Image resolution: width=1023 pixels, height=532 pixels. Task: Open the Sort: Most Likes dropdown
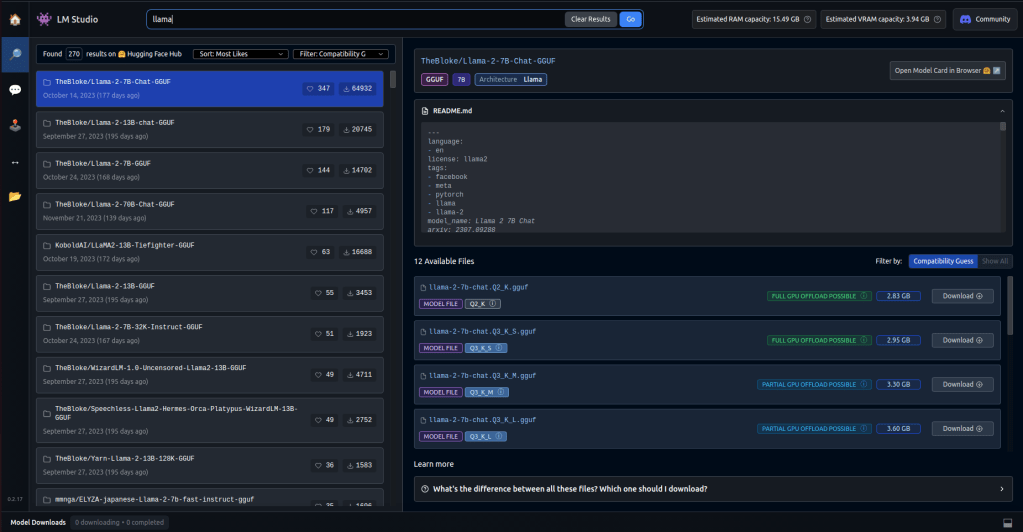(x=237, y=54)
